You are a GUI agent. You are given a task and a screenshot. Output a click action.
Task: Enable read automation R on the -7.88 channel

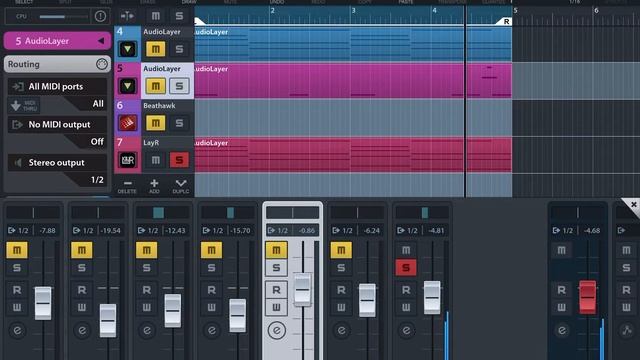17,290
